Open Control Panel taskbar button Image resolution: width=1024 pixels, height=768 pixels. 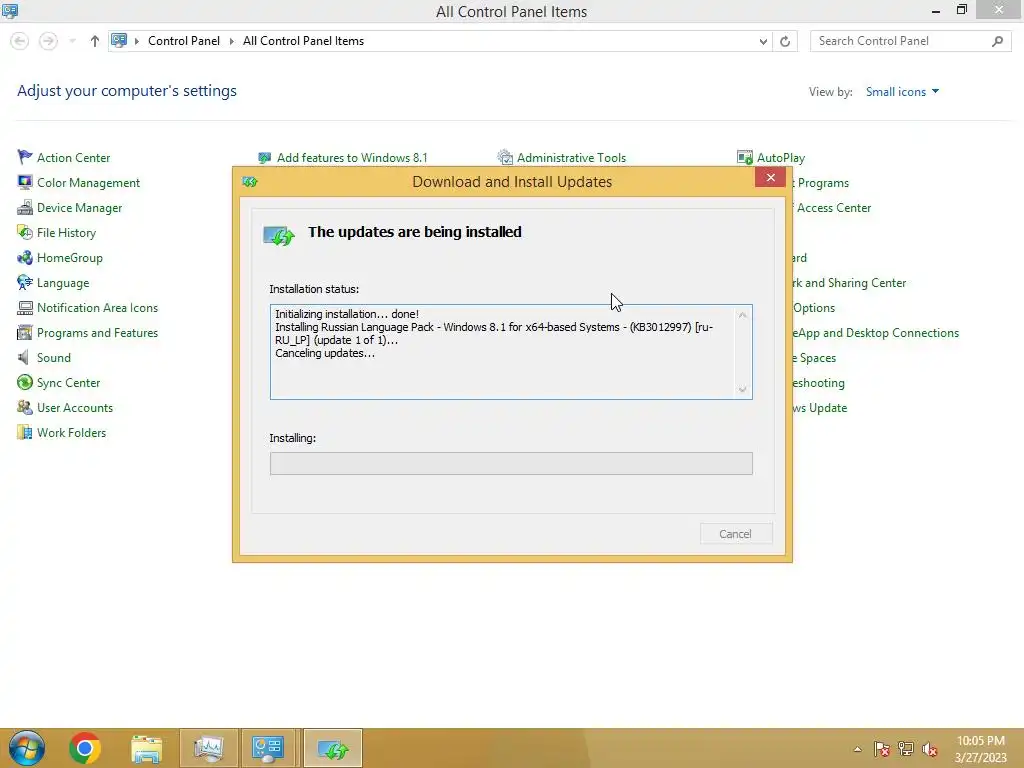[268, 748]
